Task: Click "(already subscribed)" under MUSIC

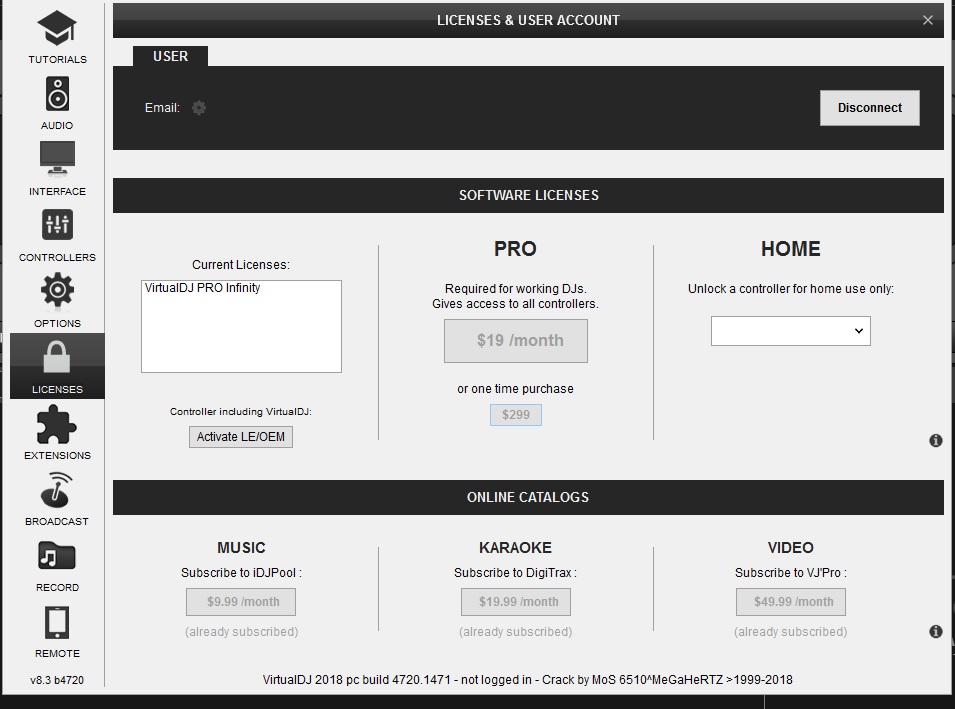Action: 241,632
